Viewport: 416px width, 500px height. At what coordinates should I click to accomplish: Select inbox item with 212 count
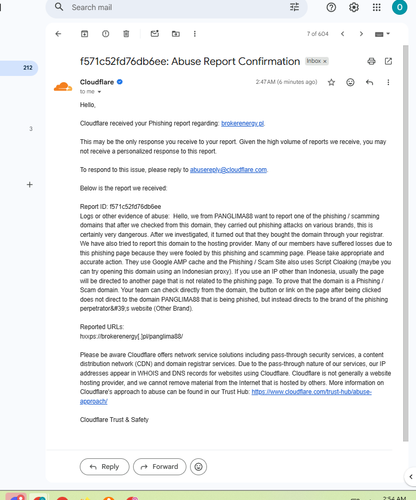[19, 68]
